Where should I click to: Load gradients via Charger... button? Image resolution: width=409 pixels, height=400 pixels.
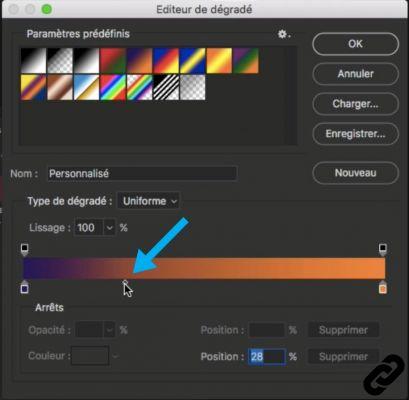click(355, 104)
